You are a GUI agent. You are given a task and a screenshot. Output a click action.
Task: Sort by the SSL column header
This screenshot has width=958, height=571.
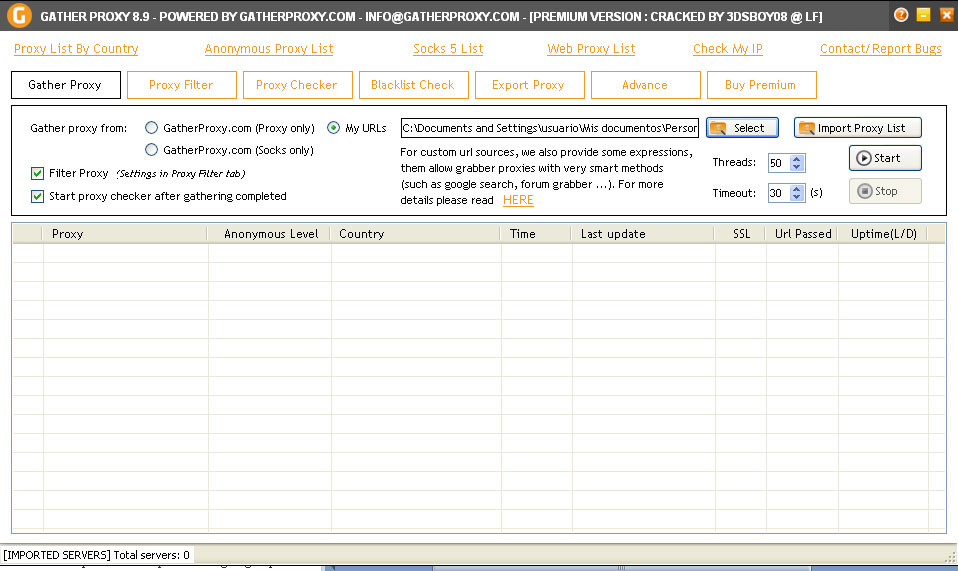pyautogui.click(x=740, y=234)
